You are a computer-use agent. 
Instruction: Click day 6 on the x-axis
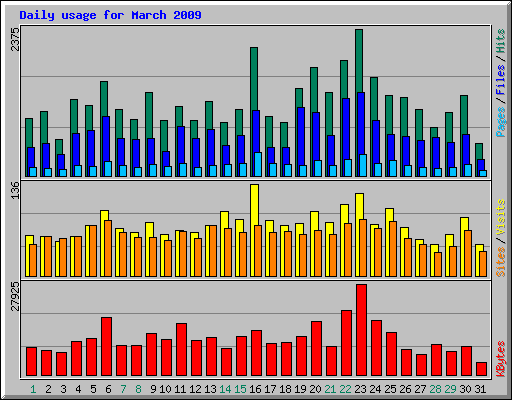(108, 389)
